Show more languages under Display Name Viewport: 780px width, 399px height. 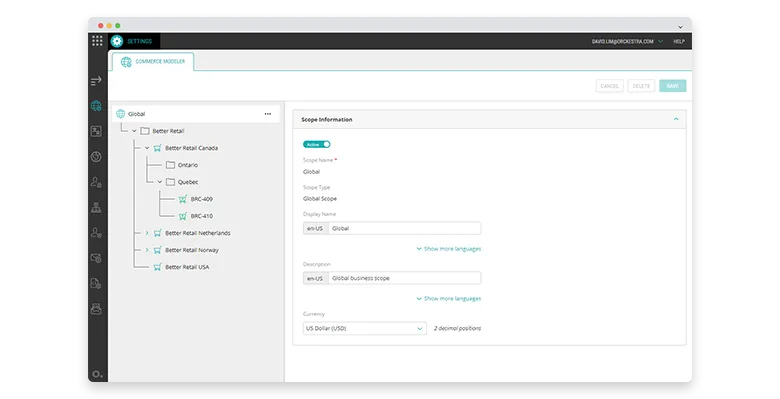(449, 249)
